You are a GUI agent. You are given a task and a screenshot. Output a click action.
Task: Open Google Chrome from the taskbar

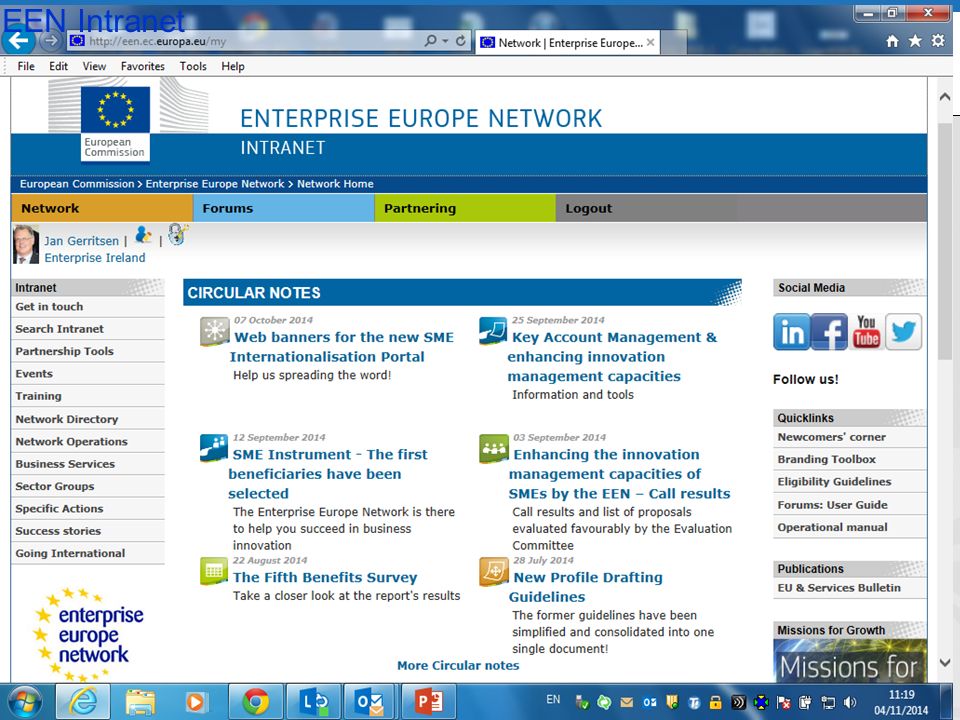pos(255,702)
